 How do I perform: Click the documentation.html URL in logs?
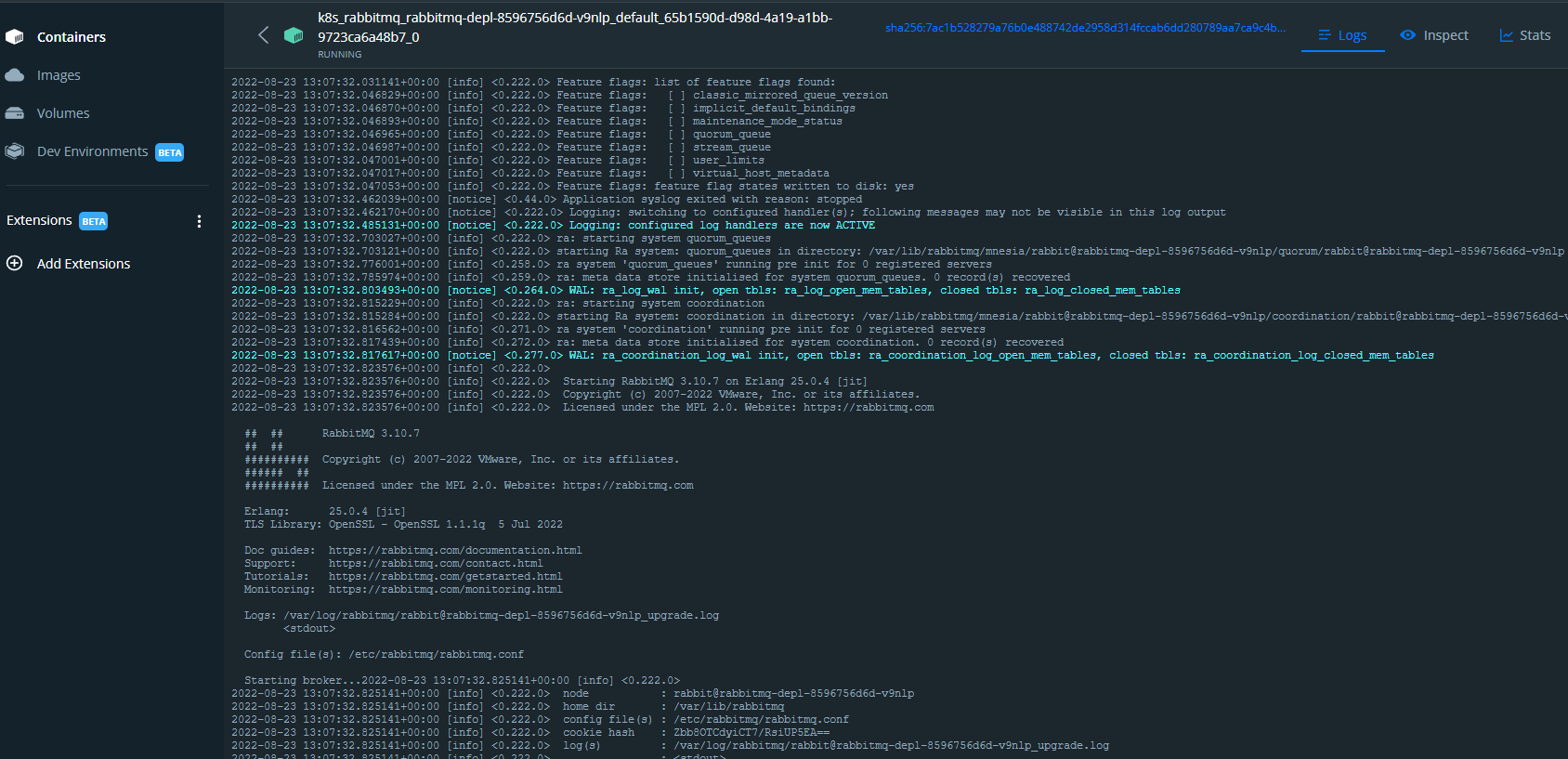coord(455,551)
